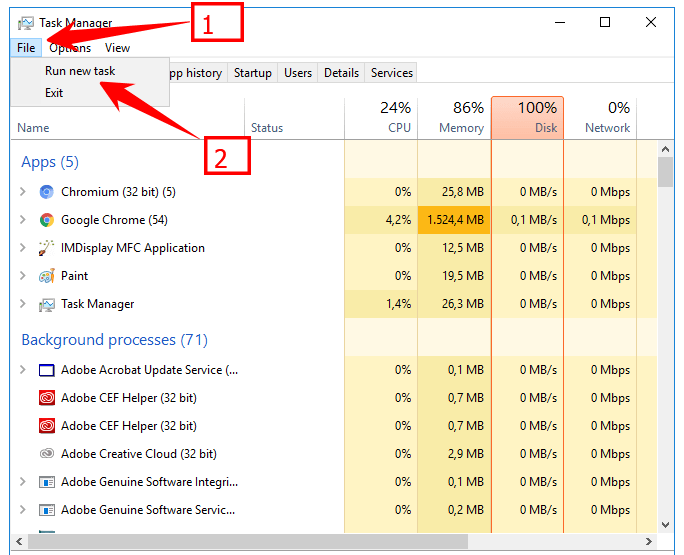Click the Task Manager title bar icon
Image resolution: width=684 pixels, height=555 pixels.
click(26, 23)
